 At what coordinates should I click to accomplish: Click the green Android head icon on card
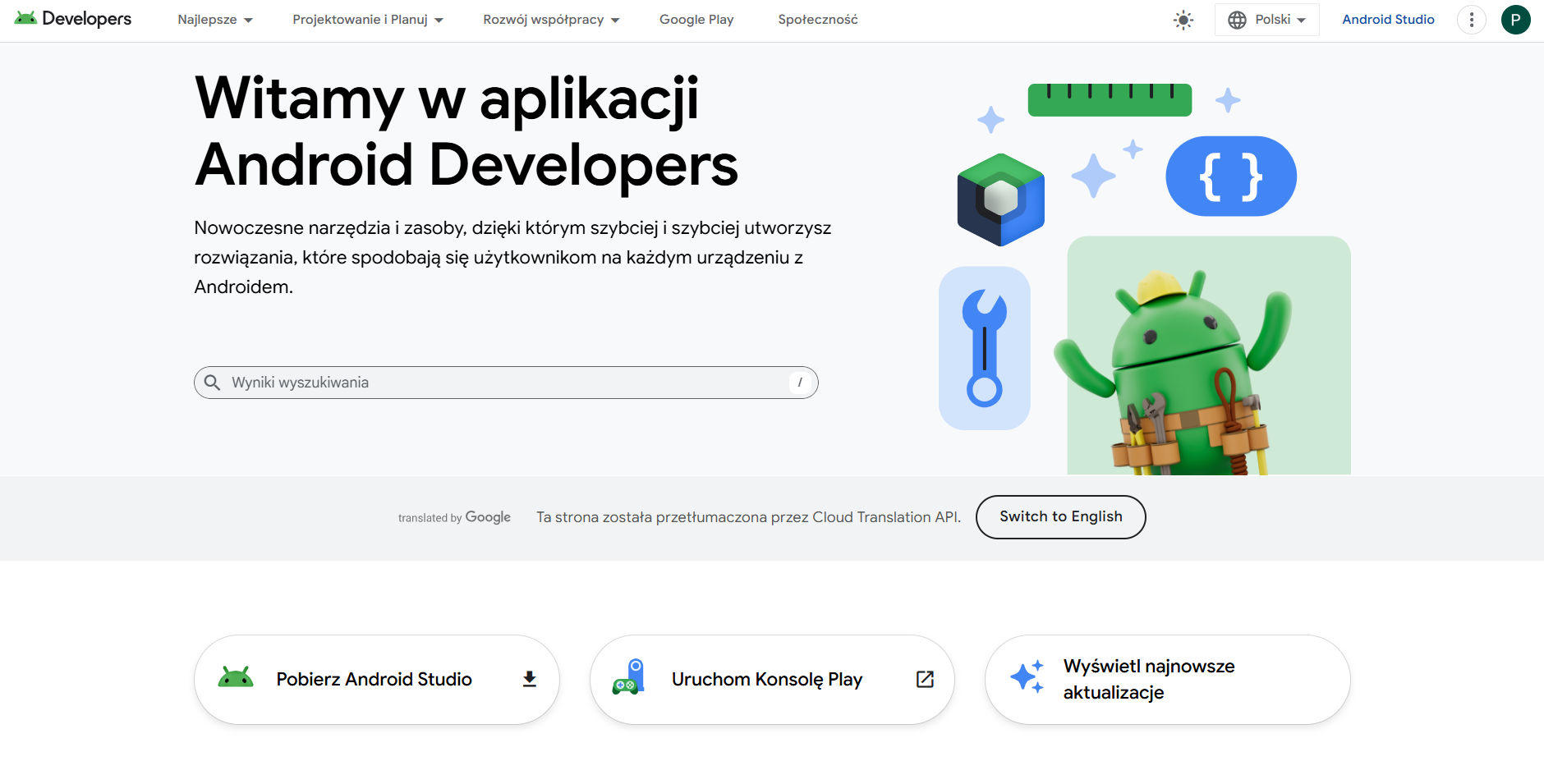[x=236, y=678]
